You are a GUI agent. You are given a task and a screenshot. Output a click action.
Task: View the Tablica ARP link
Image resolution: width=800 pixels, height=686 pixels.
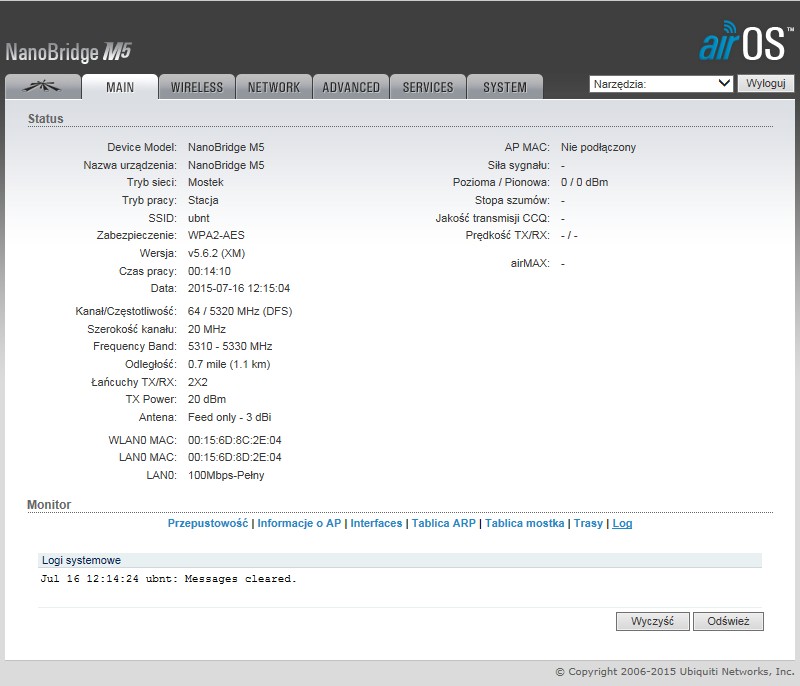click(444, 523)
